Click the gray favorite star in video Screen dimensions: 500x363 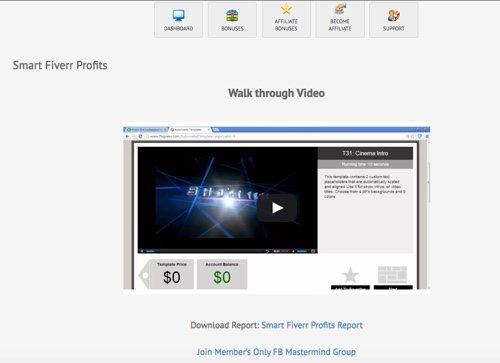coord(350,275)
